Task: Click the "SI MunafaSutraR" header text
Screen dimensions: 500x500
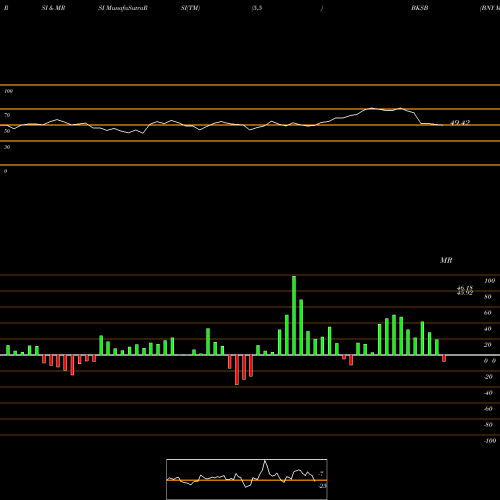Action: [x=123, y=8]
